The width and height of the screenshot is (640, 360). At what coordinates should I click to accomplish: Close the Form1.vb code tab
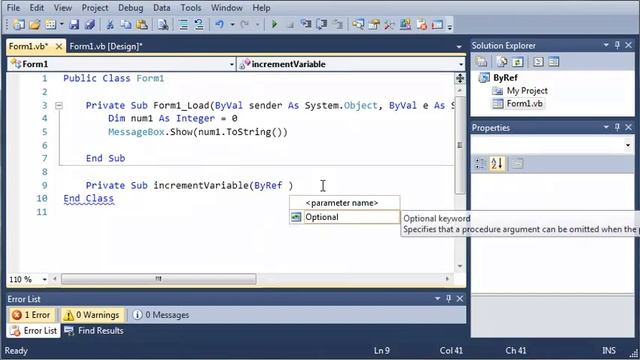[59, 47]
